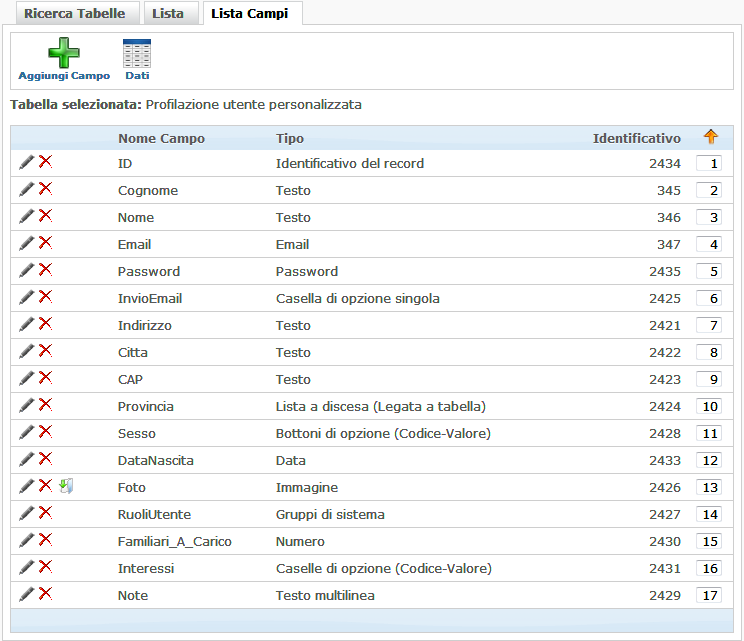Focus the order field showing 10 for Provincia

tap(709, 407)
